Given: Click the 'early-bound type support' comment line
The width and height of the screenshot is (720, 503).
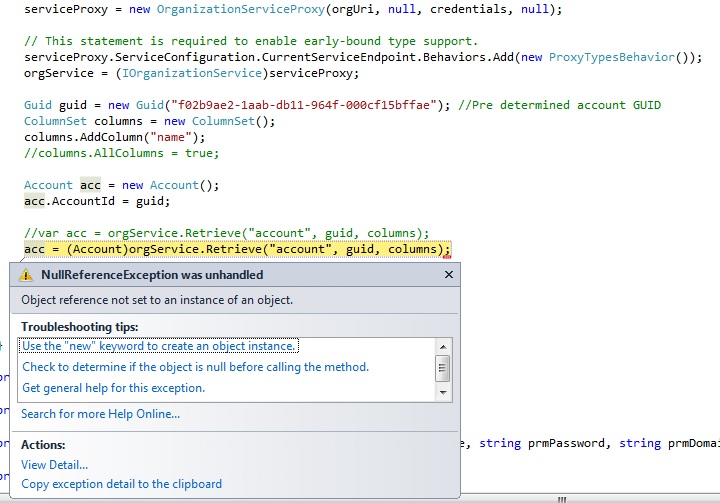Looking at the screenshot, I should (x=251, y=41).
